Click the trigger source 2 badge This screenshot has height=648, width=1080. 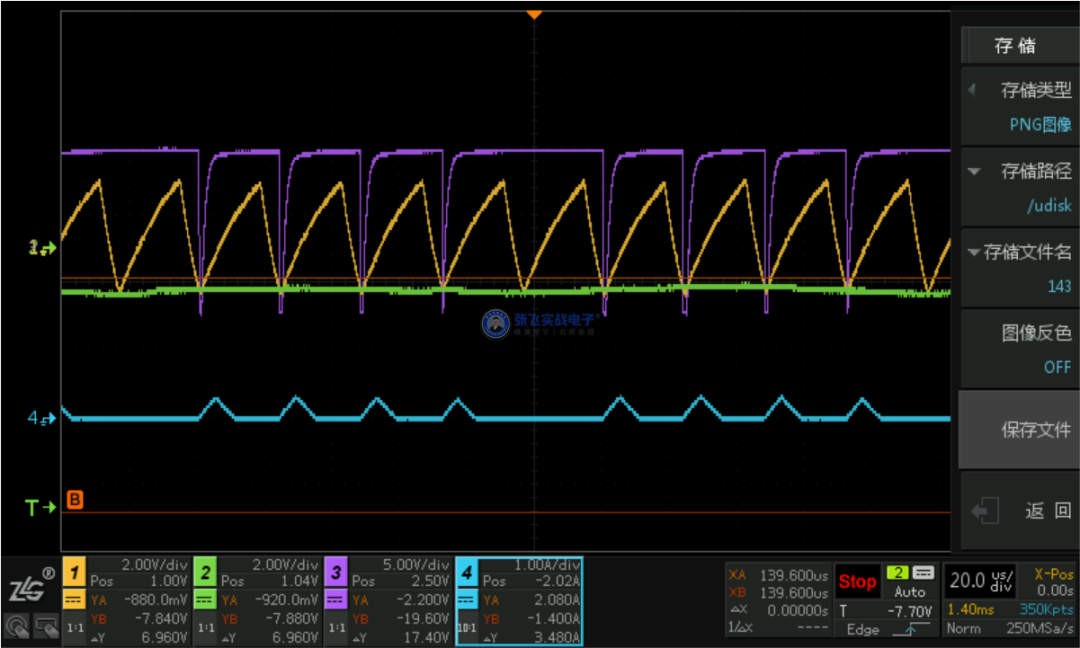[897, 572]
